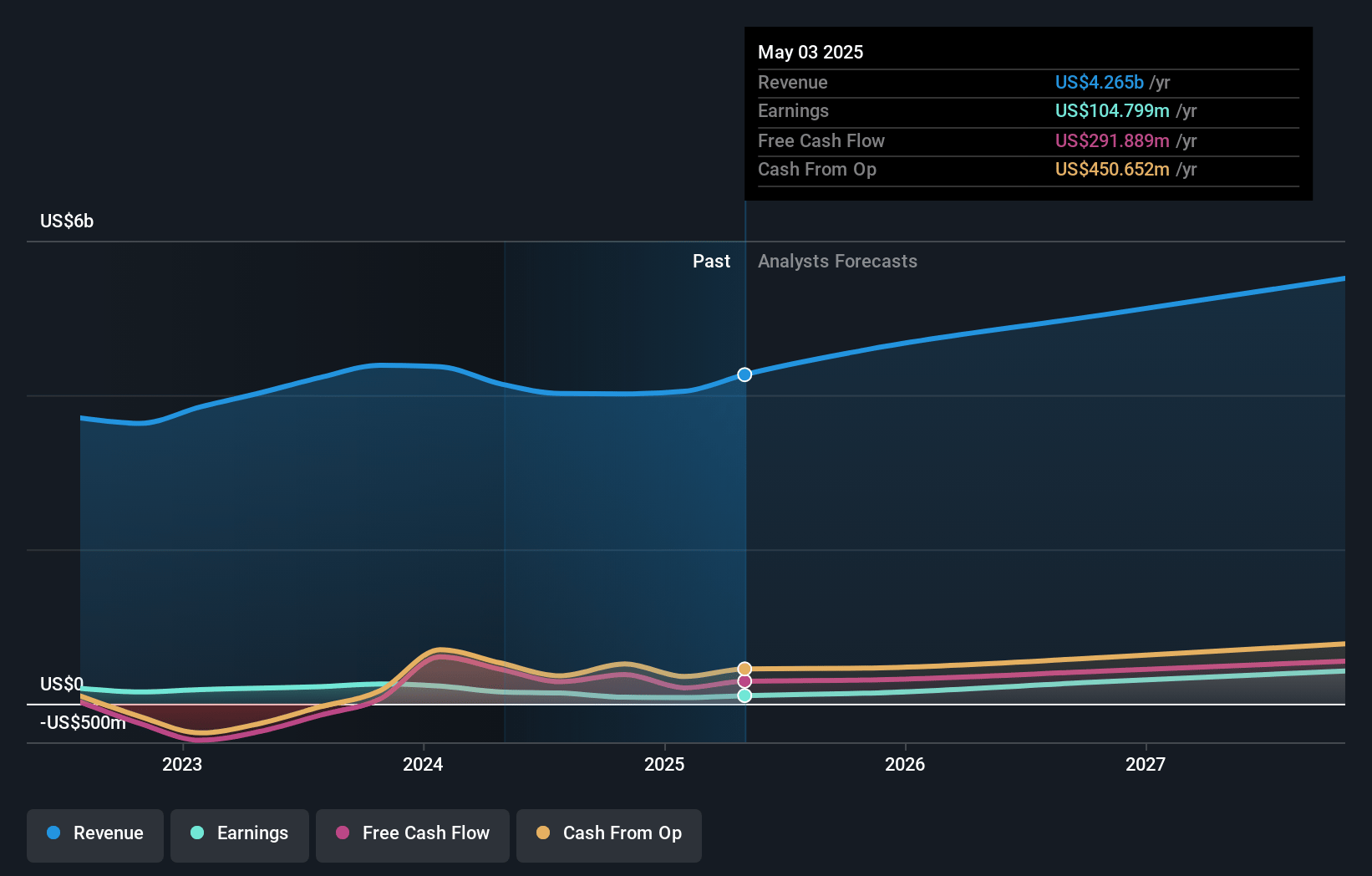Click the 2027 x-axis label

pos(1146,765)
